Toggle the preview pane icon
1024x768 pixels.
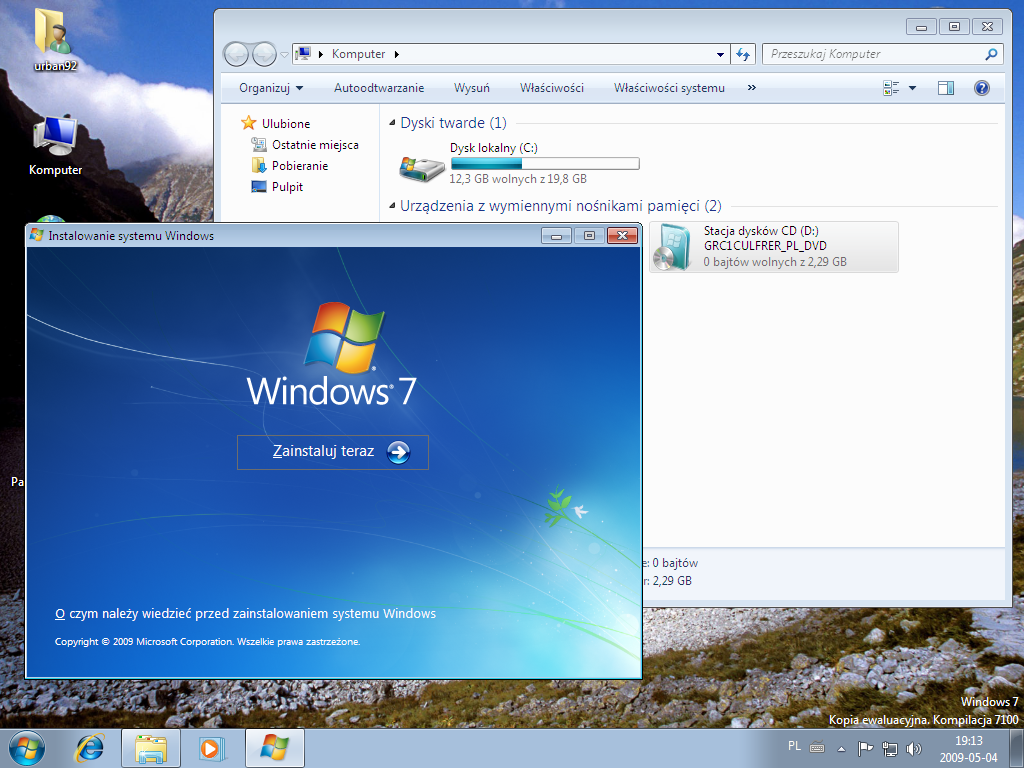coord(946,88)
